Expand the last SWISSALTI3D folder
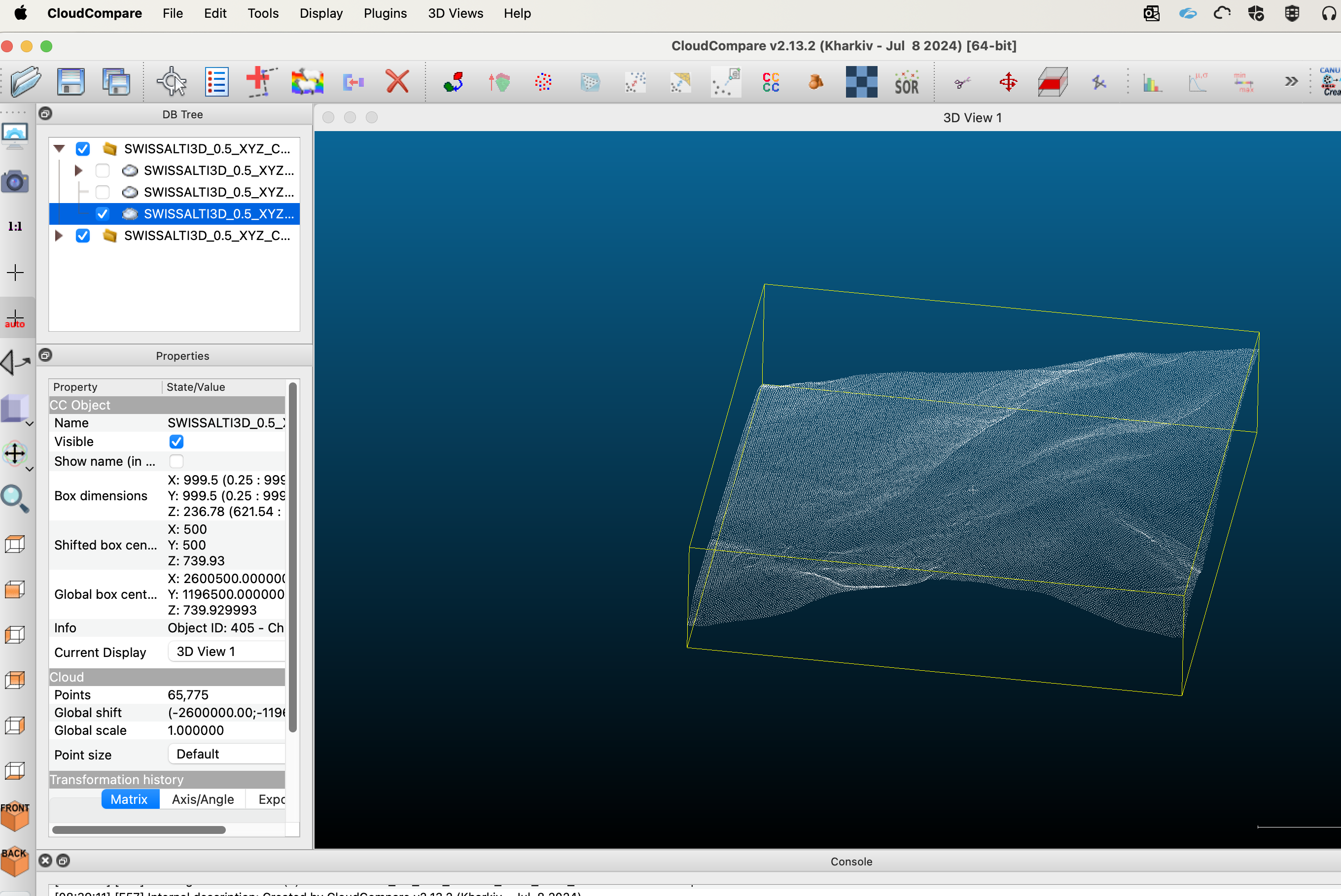This screenshot has width=1341, height=896. coord(59,236)
